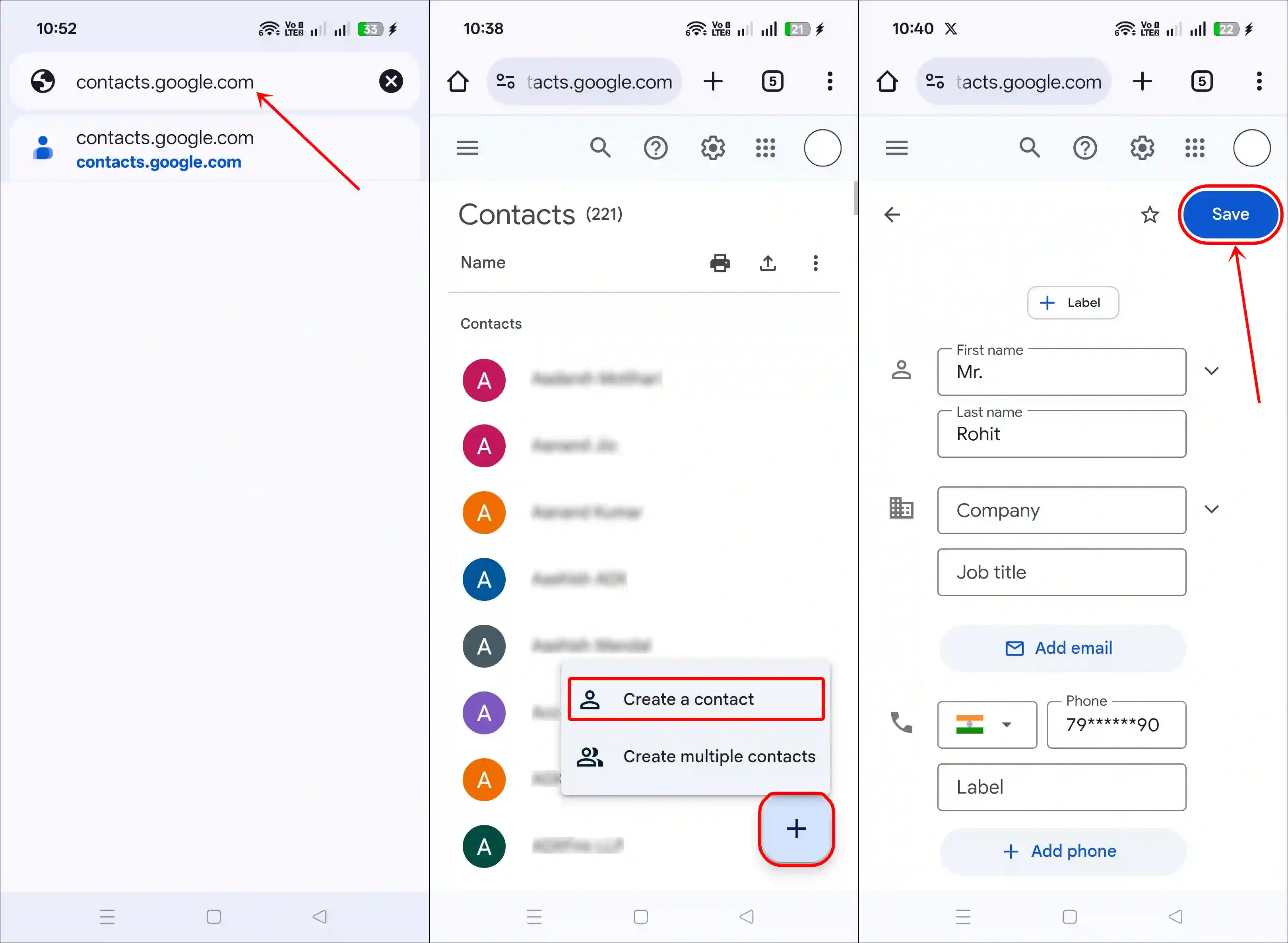Tap the search icon in the middle Contacts page

(600, 148)
